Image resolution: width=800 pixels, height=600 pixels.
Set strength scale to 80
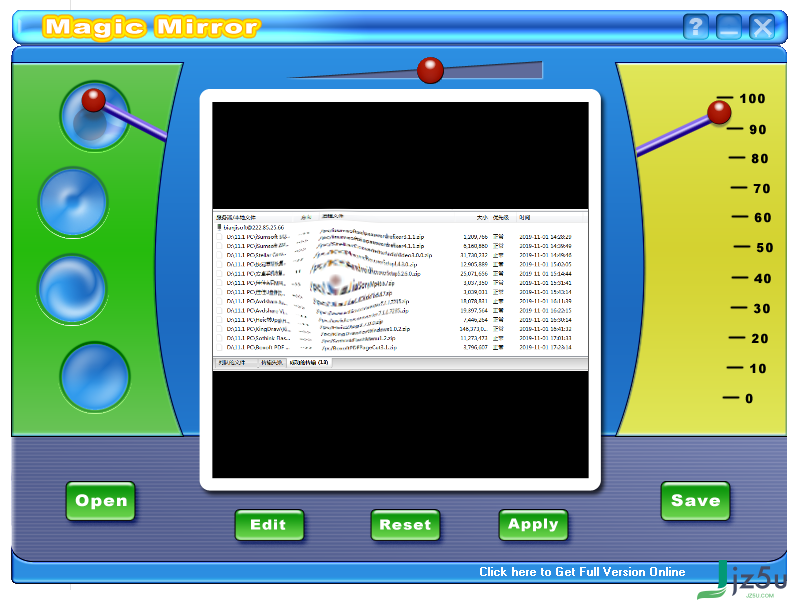748,158
